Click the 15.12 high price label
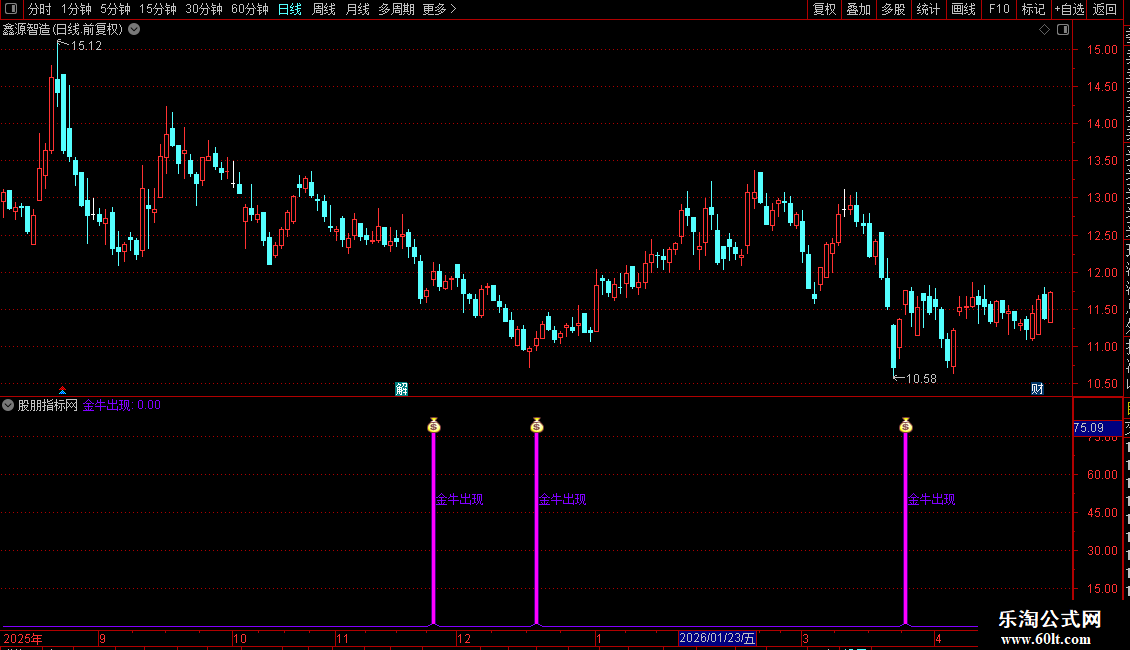The width and height of the screenshot is (1130, 650). point(86,46)
